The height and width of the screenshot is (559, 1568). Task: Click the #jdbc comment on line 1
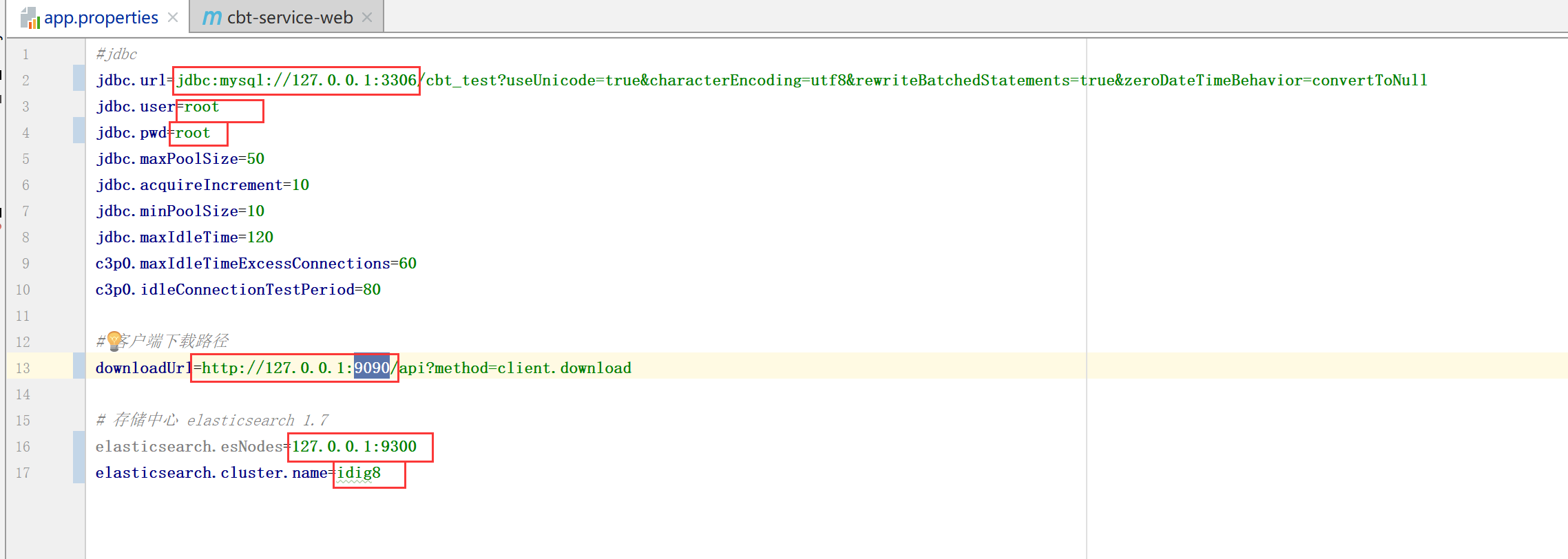pyautogui.click(x=116, y=54)
